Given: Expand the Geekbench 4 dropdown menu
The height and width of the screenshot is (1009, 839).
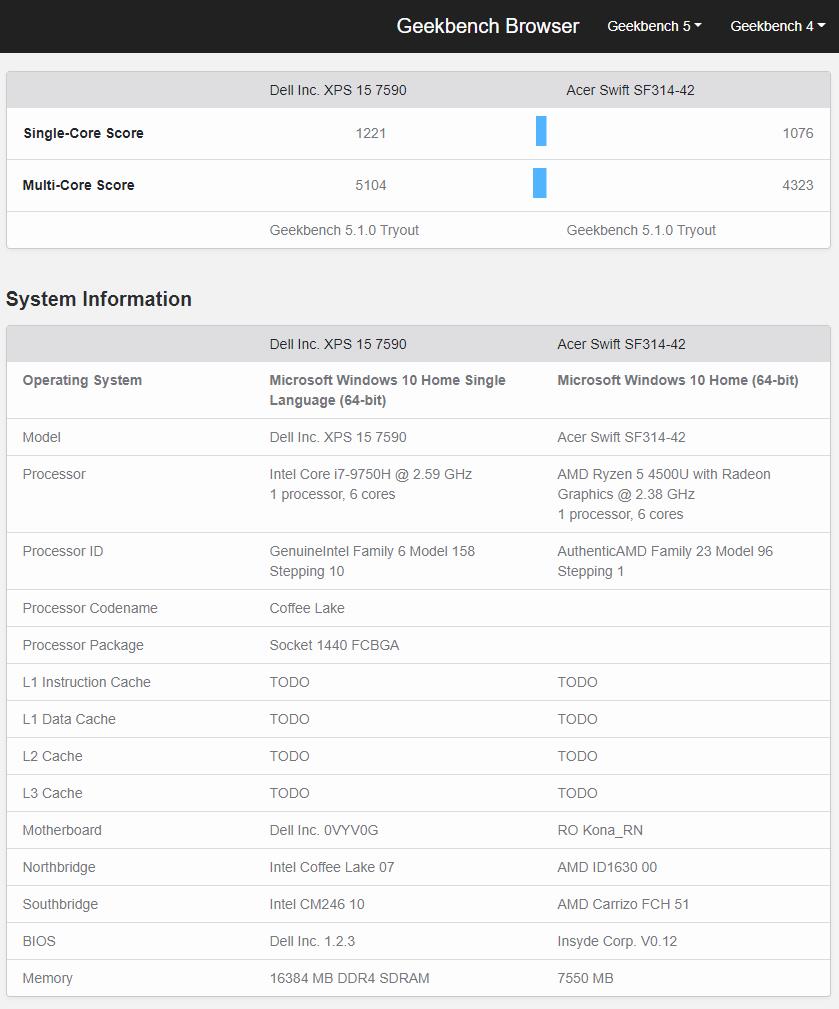Looking at the screenshot, I should coord(777,26).
